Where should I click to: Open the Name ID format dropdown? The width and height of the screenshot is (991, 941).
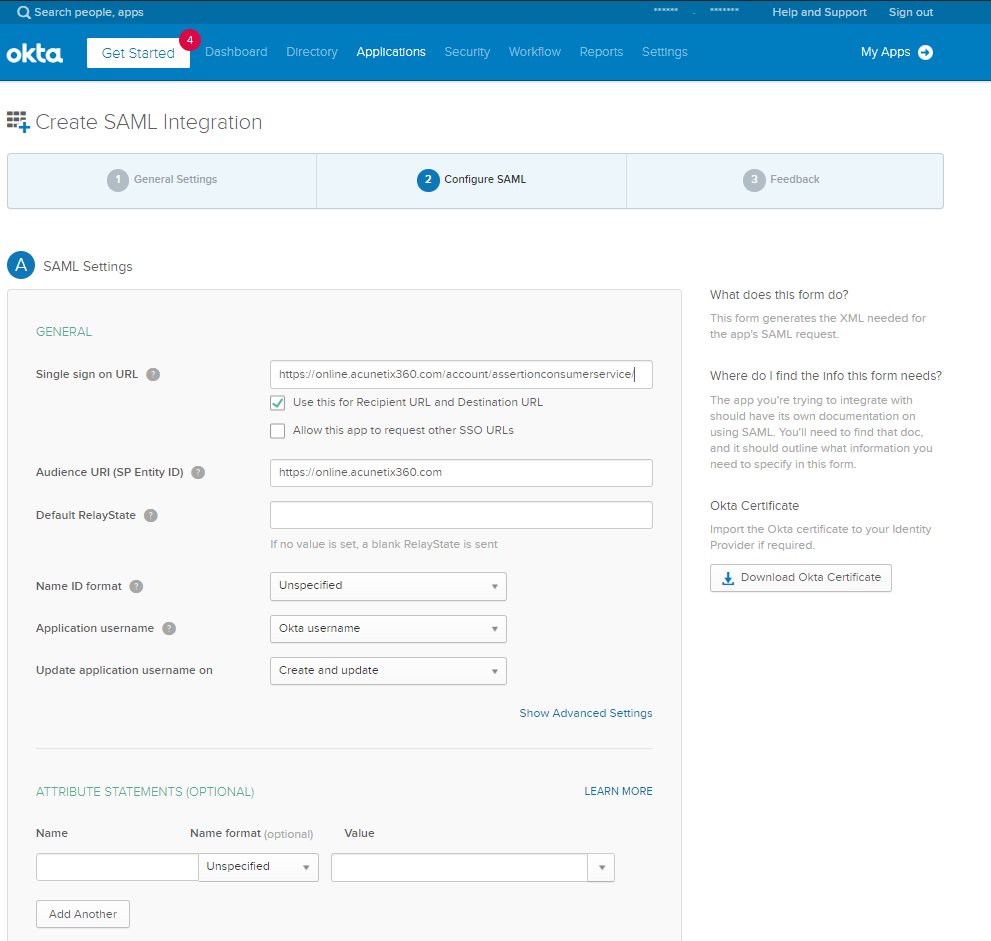coord(388,586)
